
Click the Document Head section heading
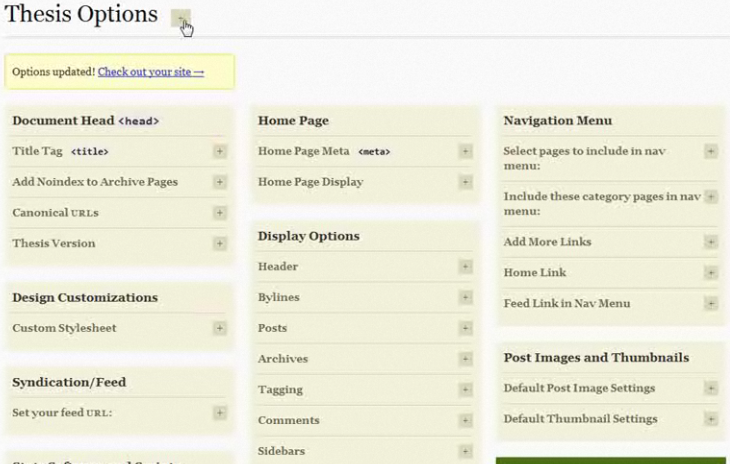(x=86, y=121)
